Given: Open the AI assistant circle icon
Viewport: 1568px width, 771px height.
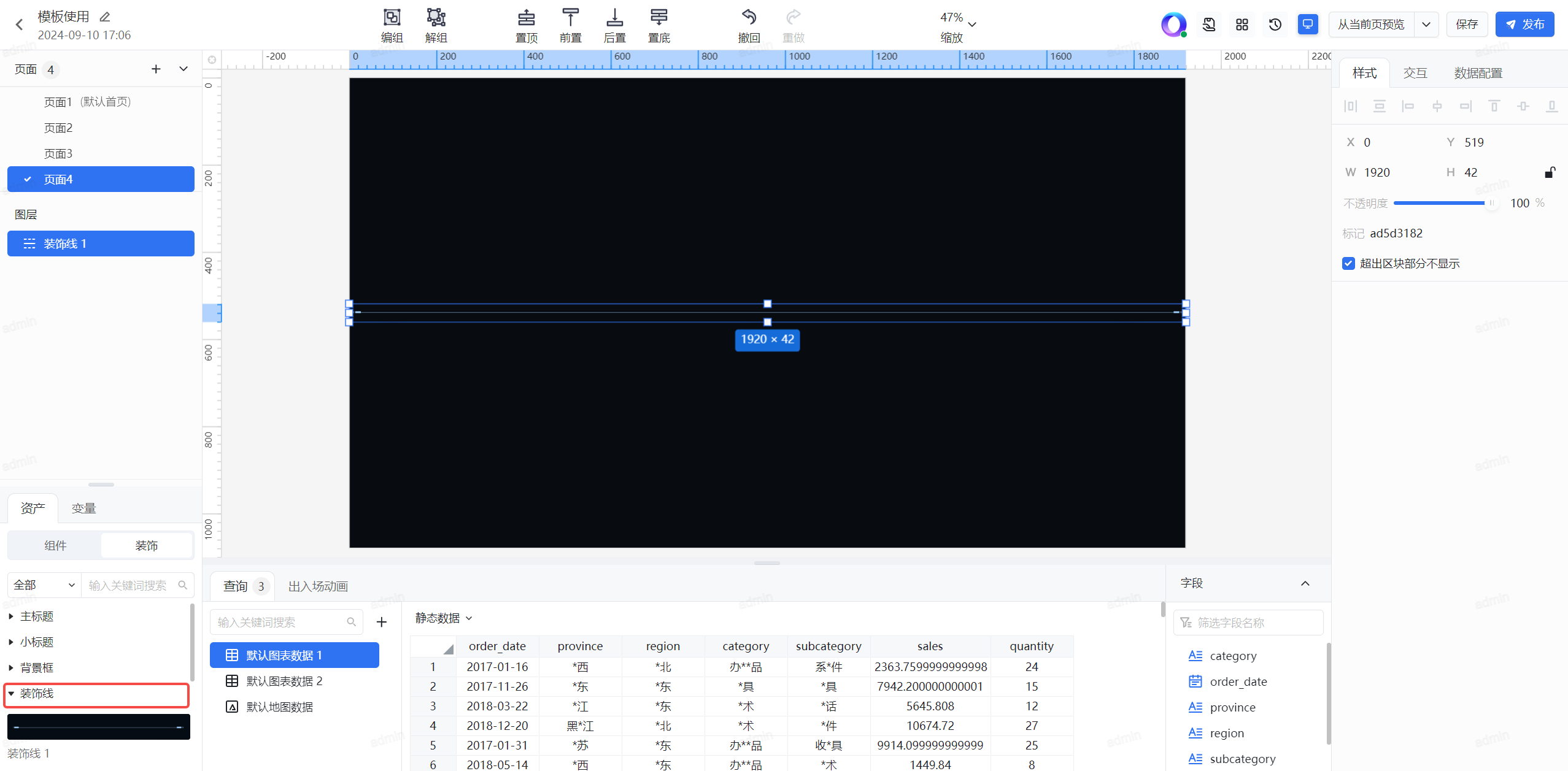Looking at the screenshot, I should [x=1174, y=25].
